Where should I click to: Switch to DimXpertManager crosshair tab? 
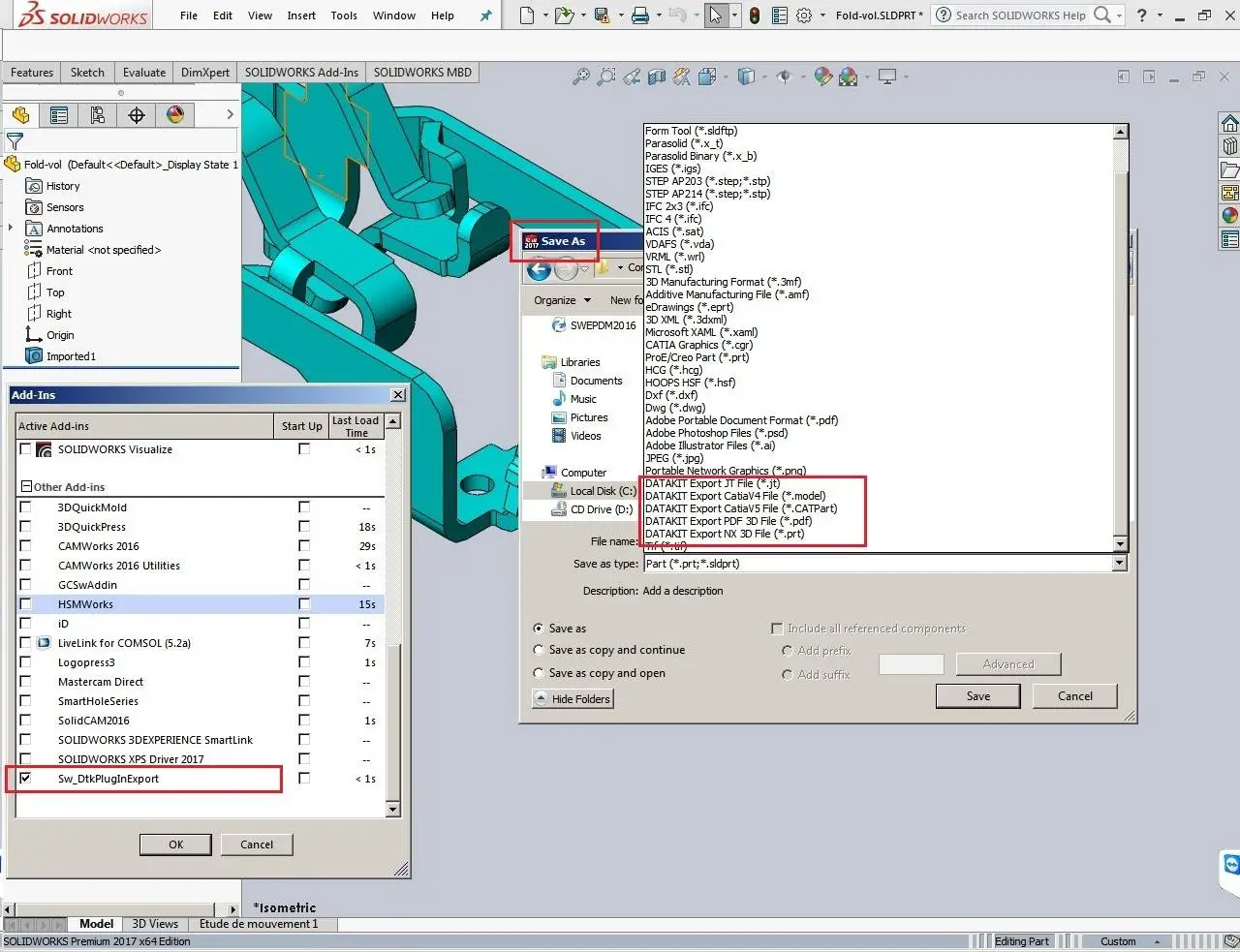point(137,115)
